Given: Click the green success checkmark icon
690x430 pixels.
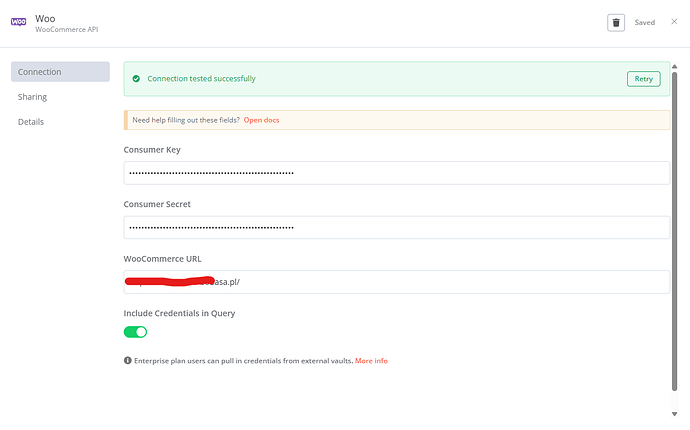Looking at the screenshot, I should point(136,79).
